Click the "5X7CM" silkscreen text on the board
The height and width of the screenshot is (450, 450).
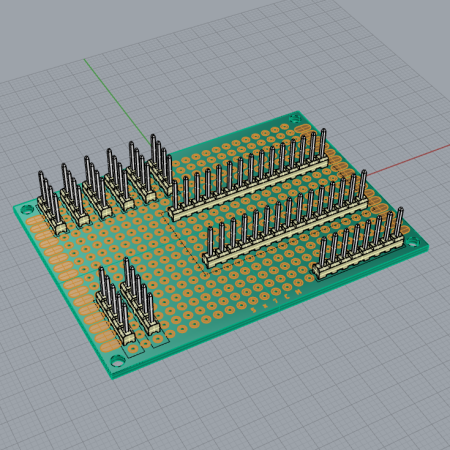(x=276, y=301)
